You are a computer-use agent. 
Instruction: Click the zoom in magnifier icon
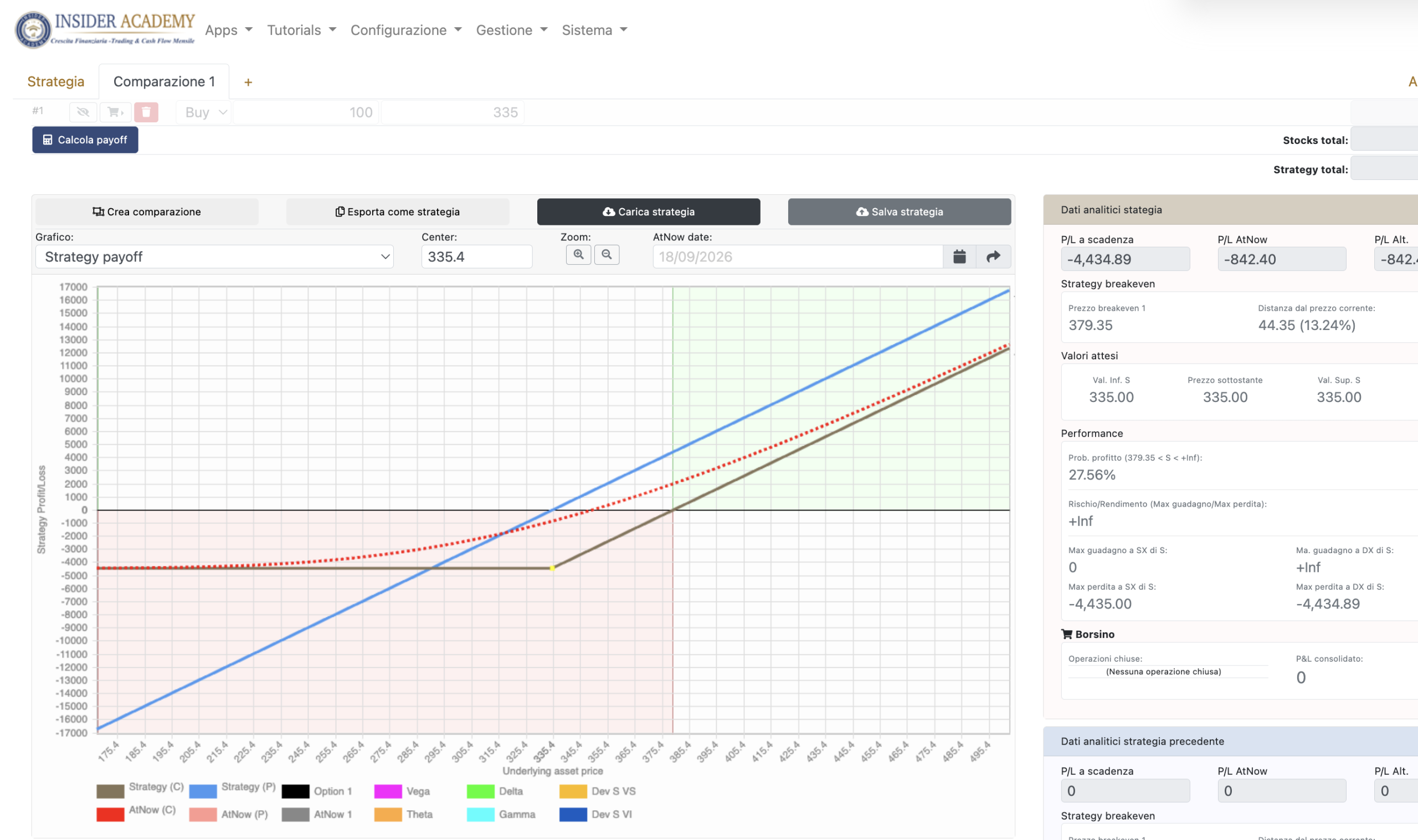pyautogui.click(x=578, y=255)
